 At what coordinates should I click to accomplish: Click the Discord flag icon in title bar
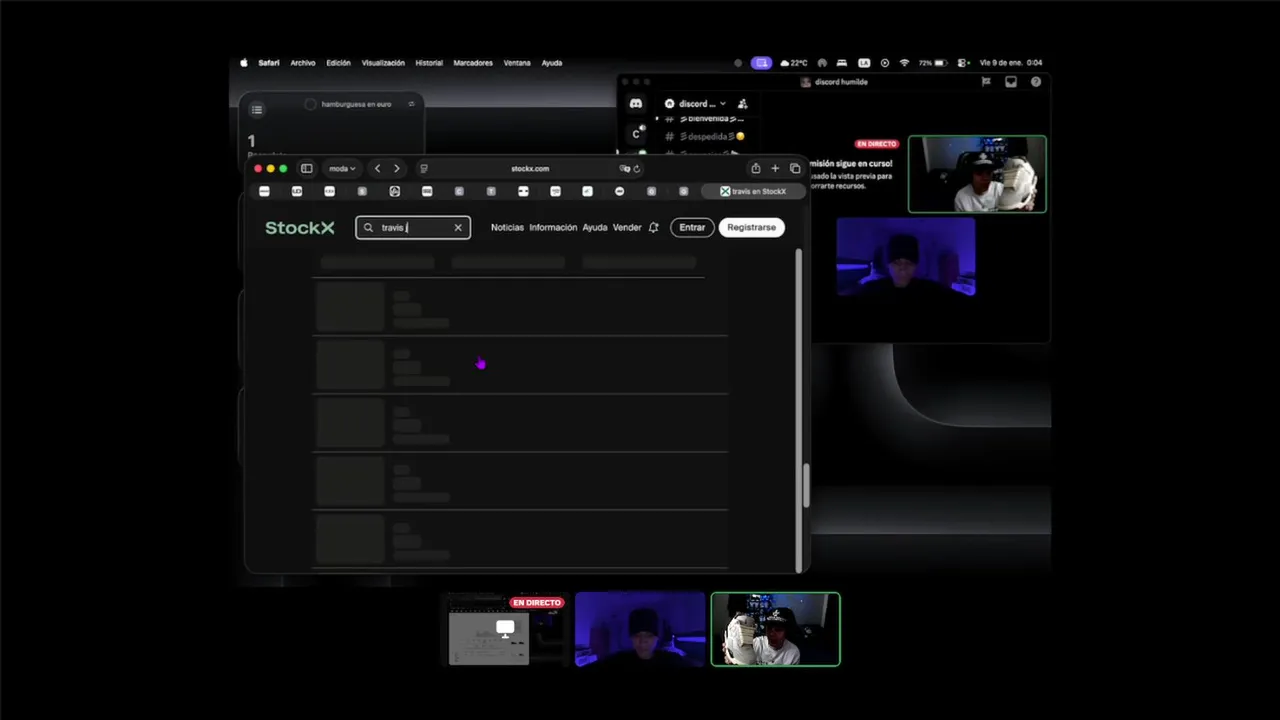click(986, 82)
